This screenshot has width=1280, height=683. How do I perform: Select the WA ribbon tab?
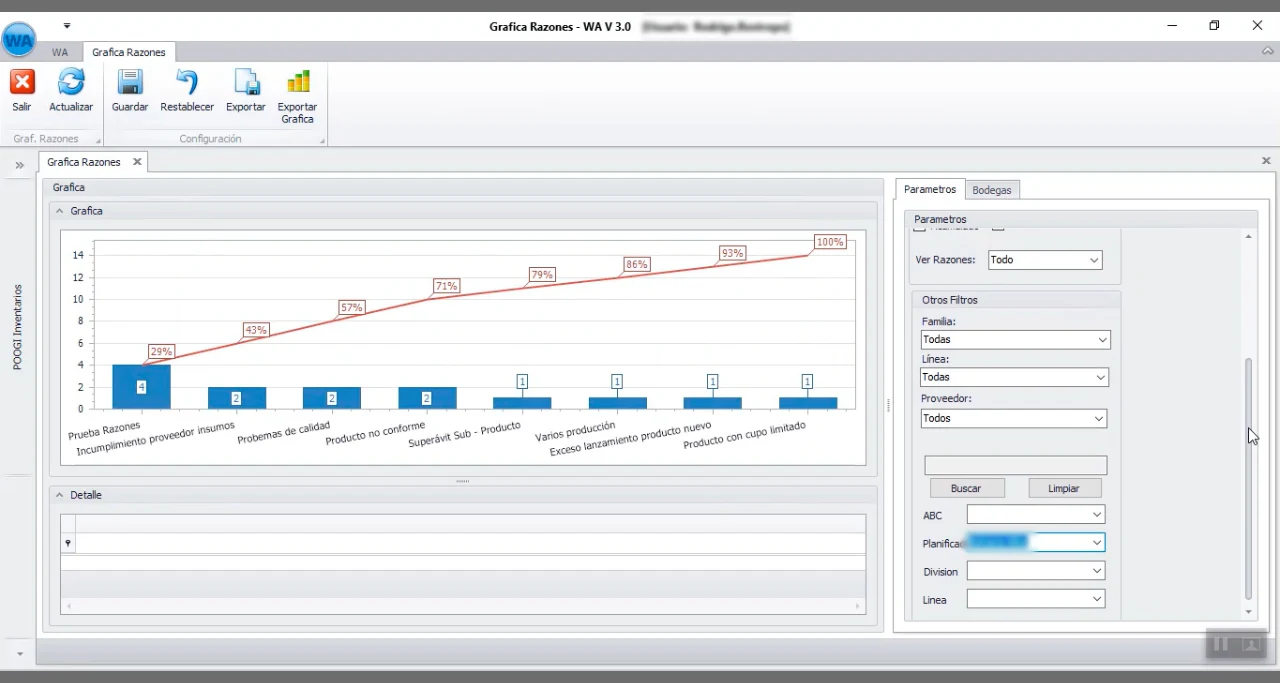tap(60, 52)
